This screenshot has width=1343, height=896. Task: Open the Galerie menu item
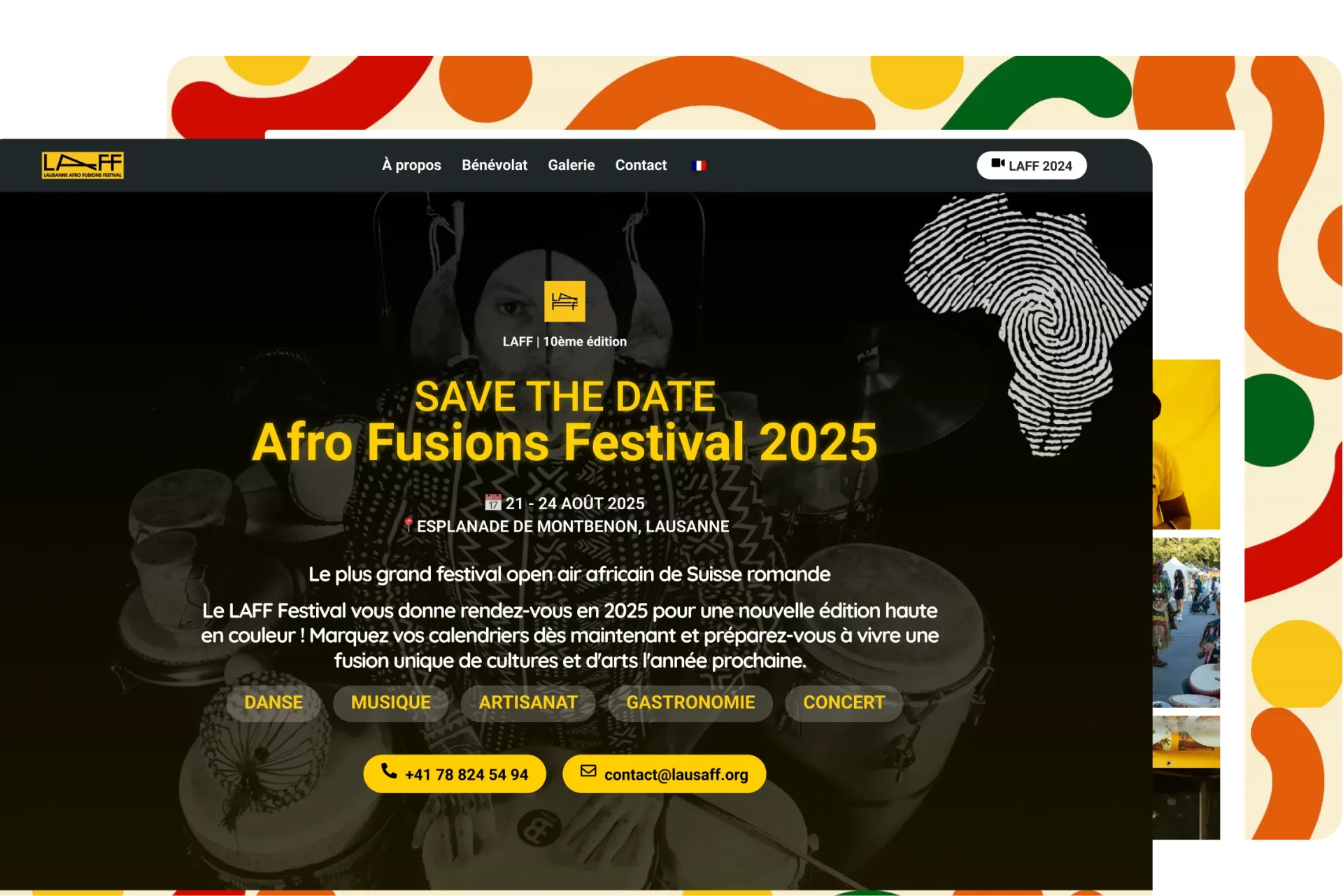tap(571, 165)
